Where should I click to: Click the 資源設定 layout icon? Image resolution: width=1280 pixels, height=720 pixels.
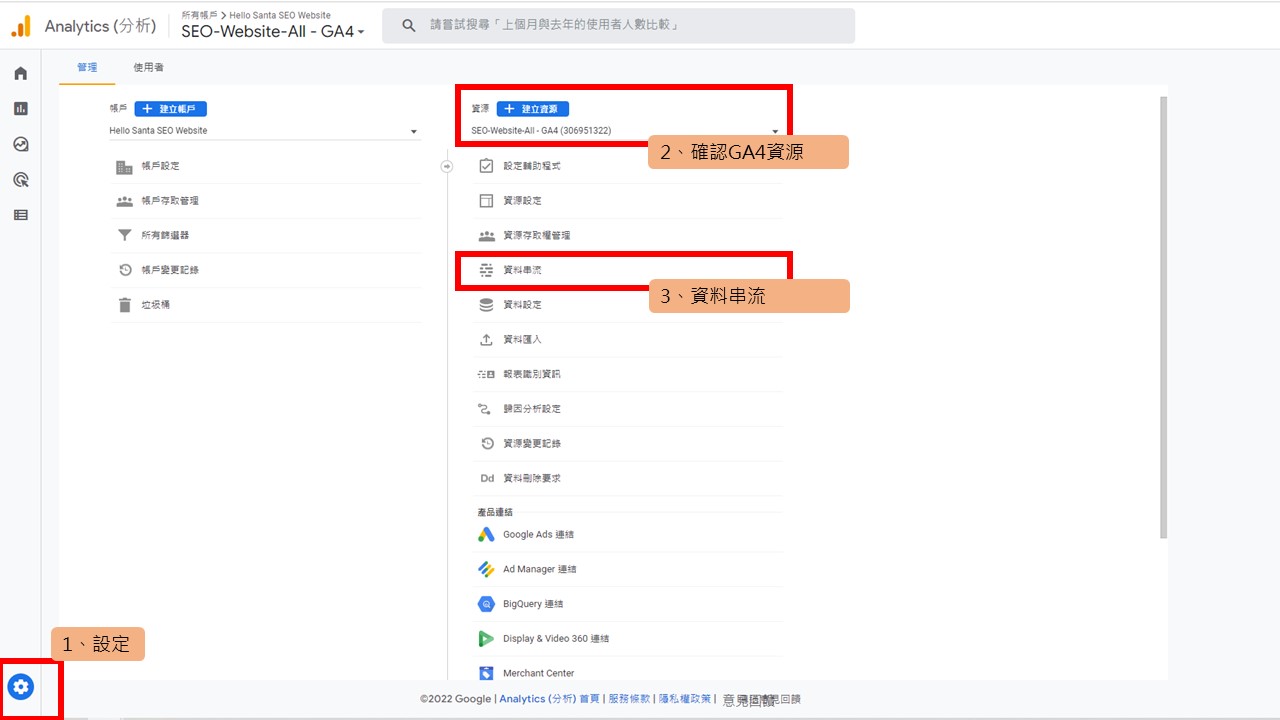[486, 201]
